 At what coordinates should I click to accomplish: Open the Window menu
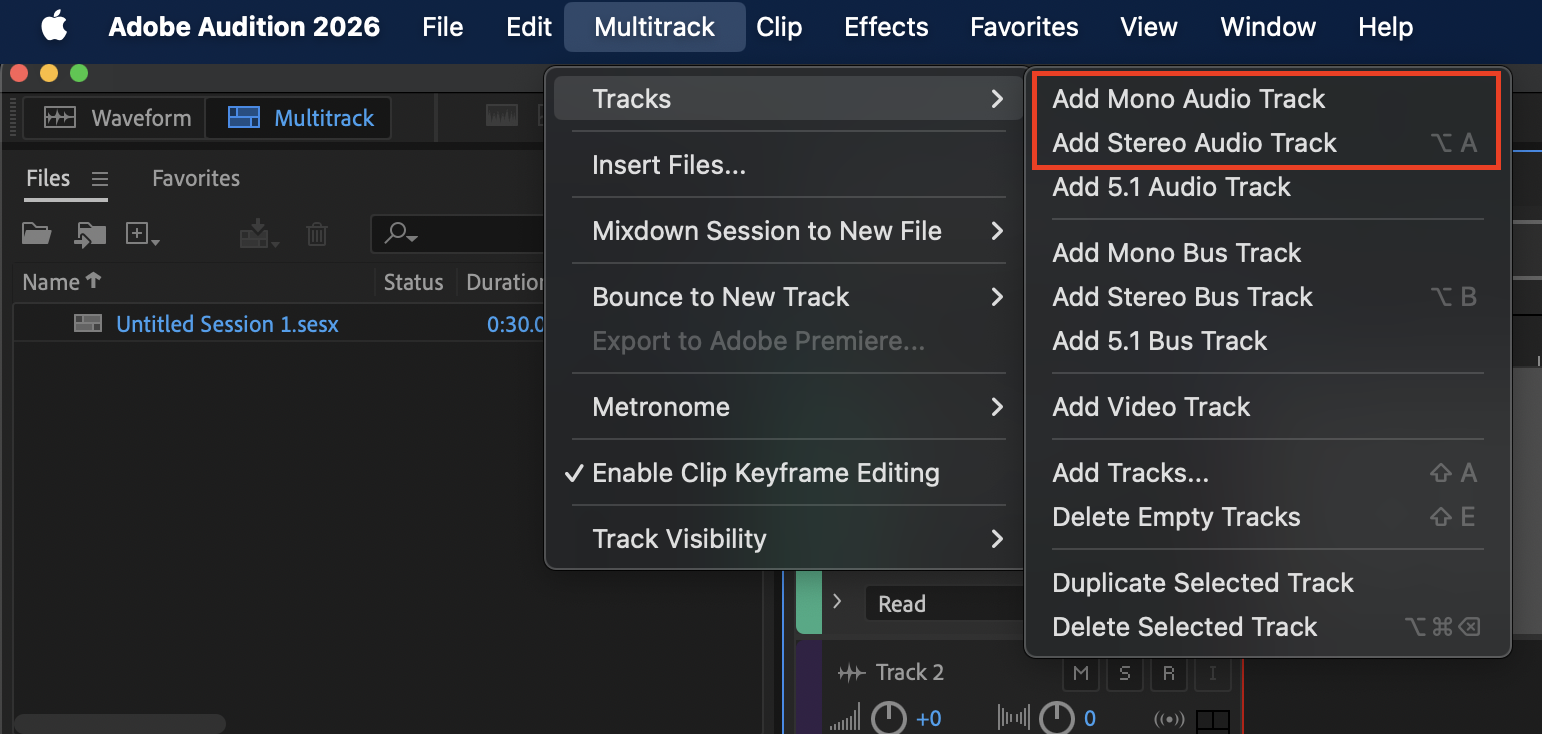click(x=1268, y=27)
